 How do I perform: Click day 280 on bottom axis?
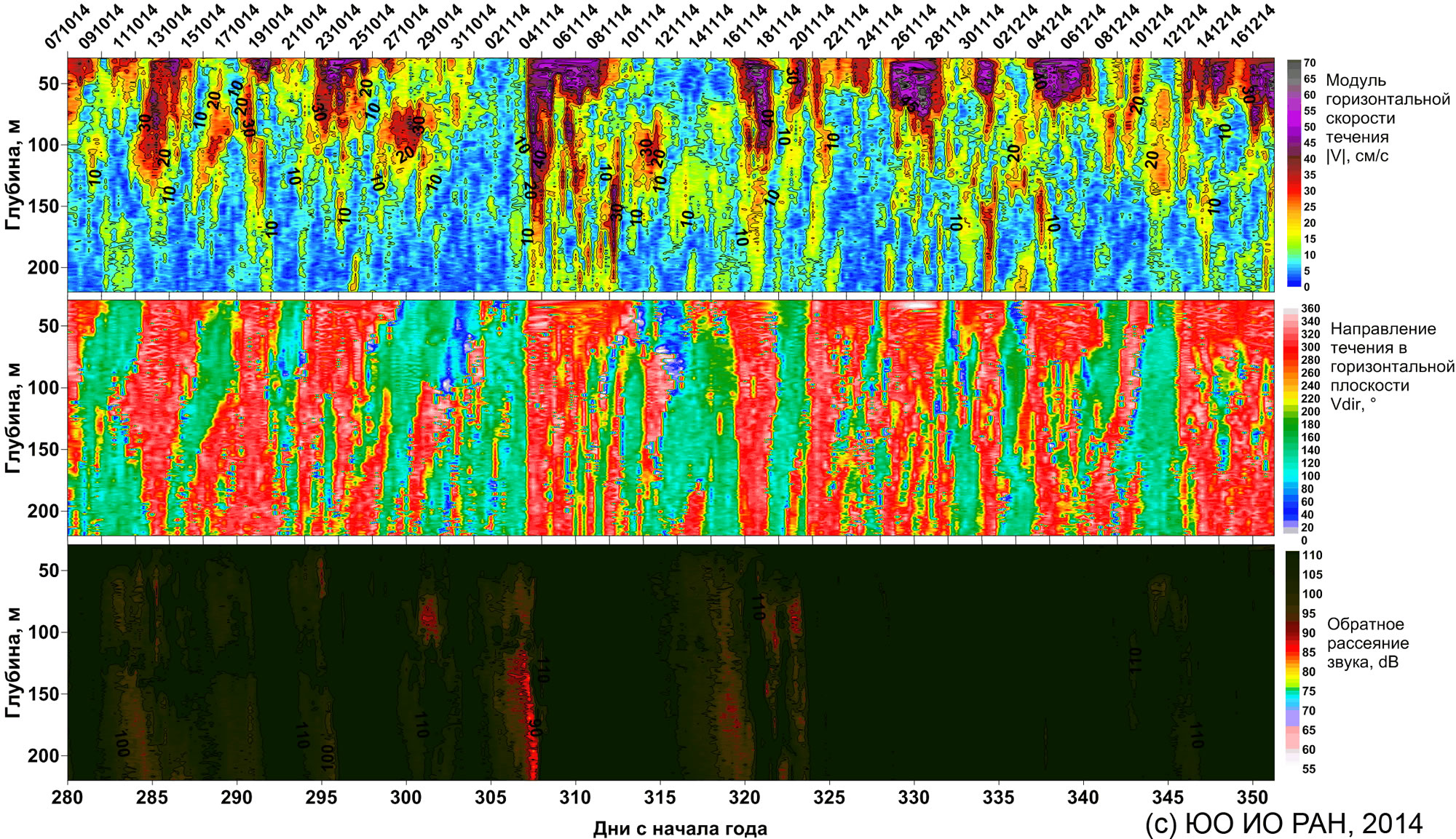pos(68,798)
